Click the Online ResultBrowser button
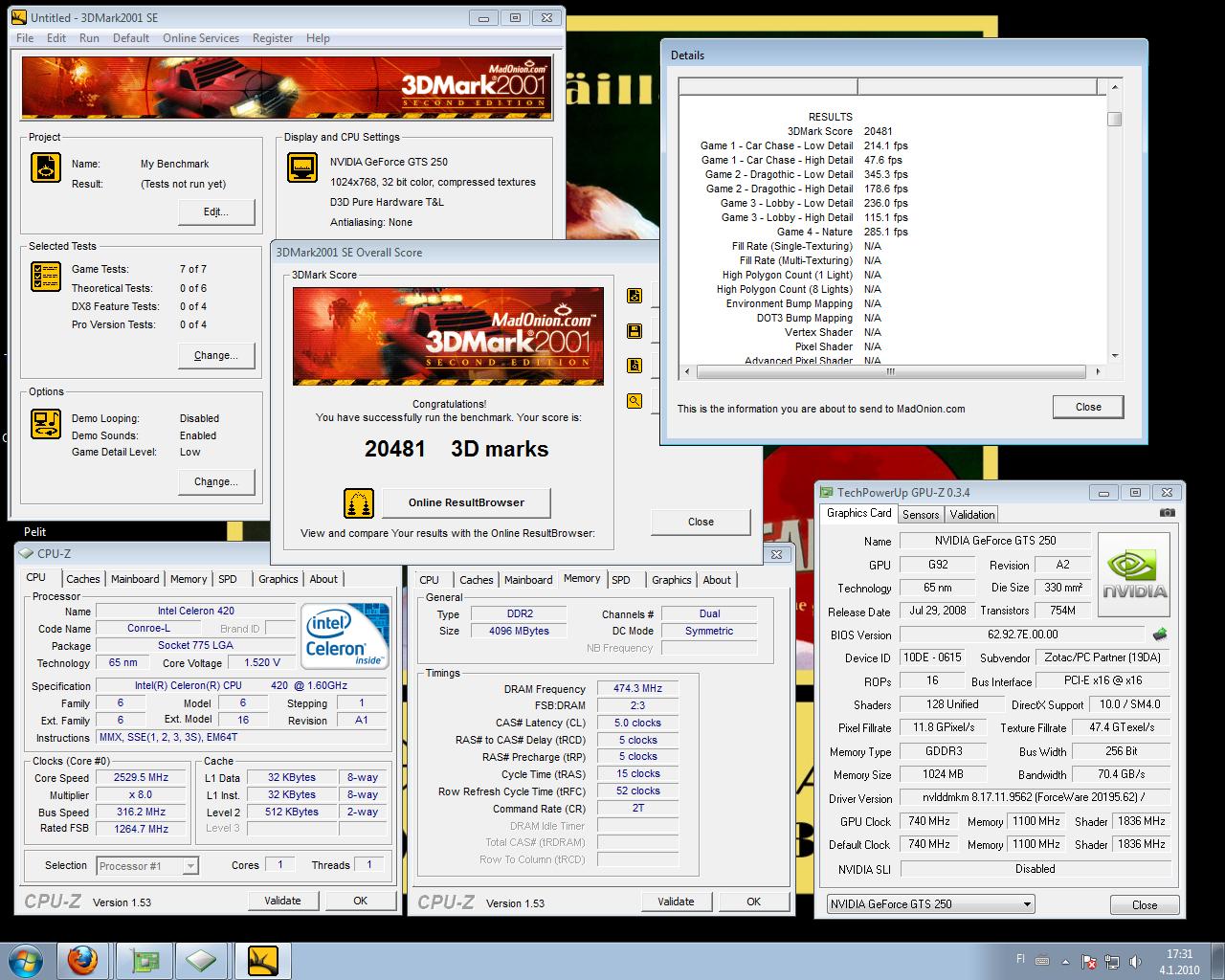This screenshot has width=1225, height=980. point(466,502)
